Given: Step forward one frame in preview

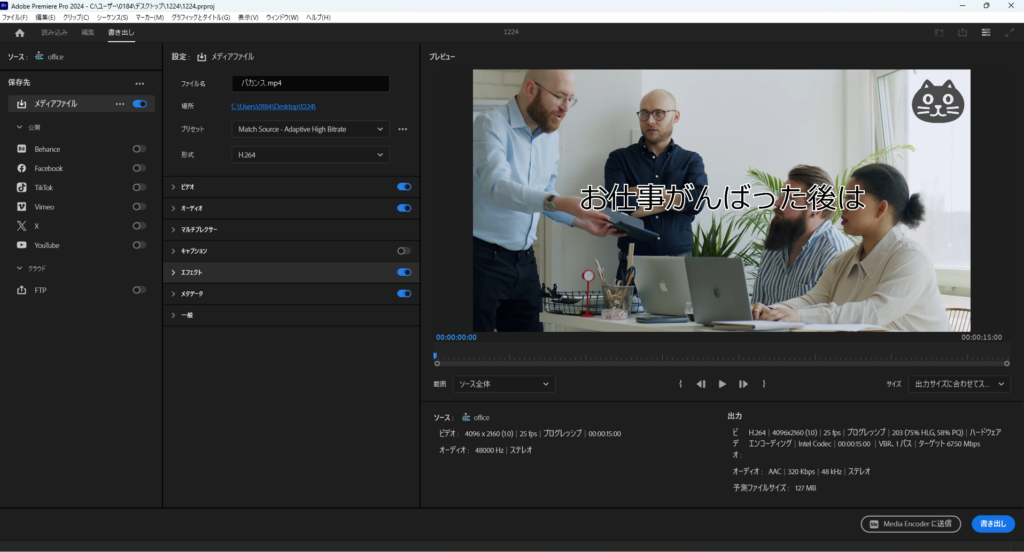Looking at the screenshot, I should click(x=743, y=384).
